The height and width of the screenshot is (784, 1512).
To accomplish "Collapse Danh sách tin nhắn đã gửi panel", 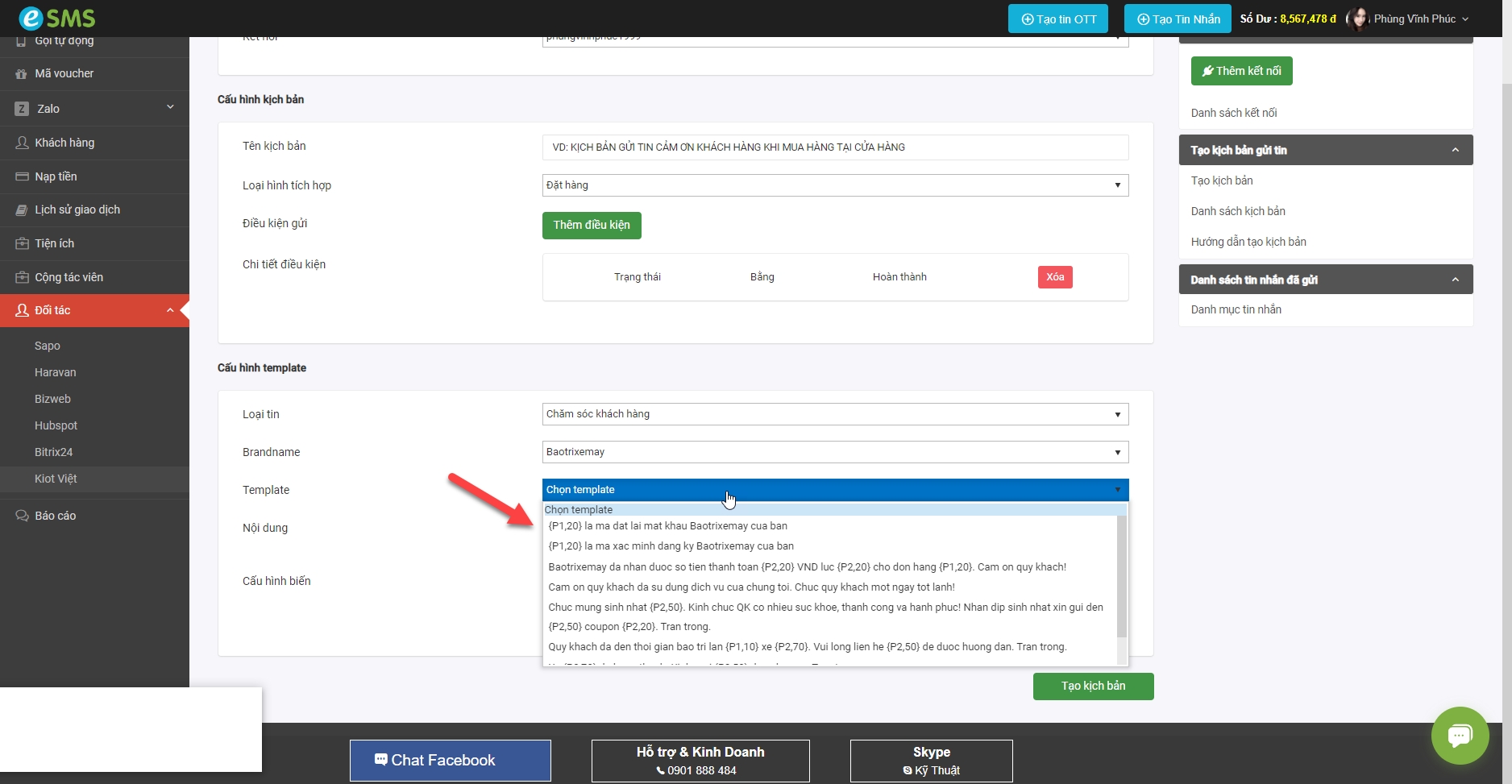I will click(1455, 280).
